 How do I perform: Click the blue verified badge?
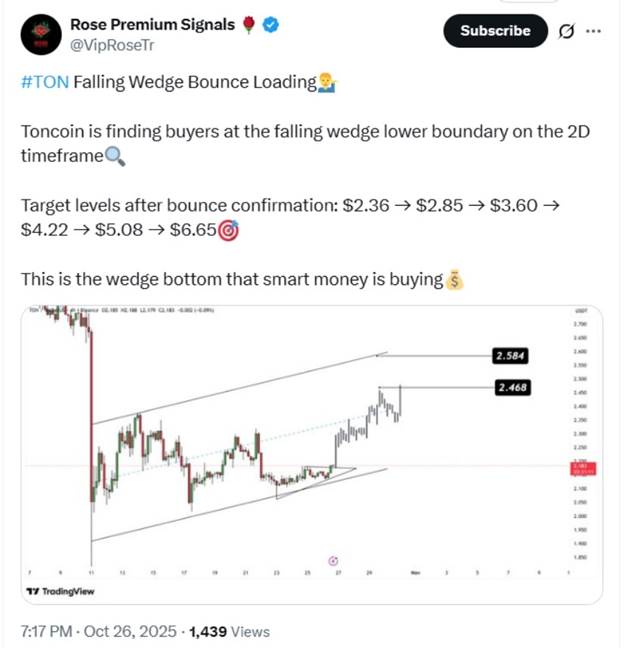tap(270, 25)
